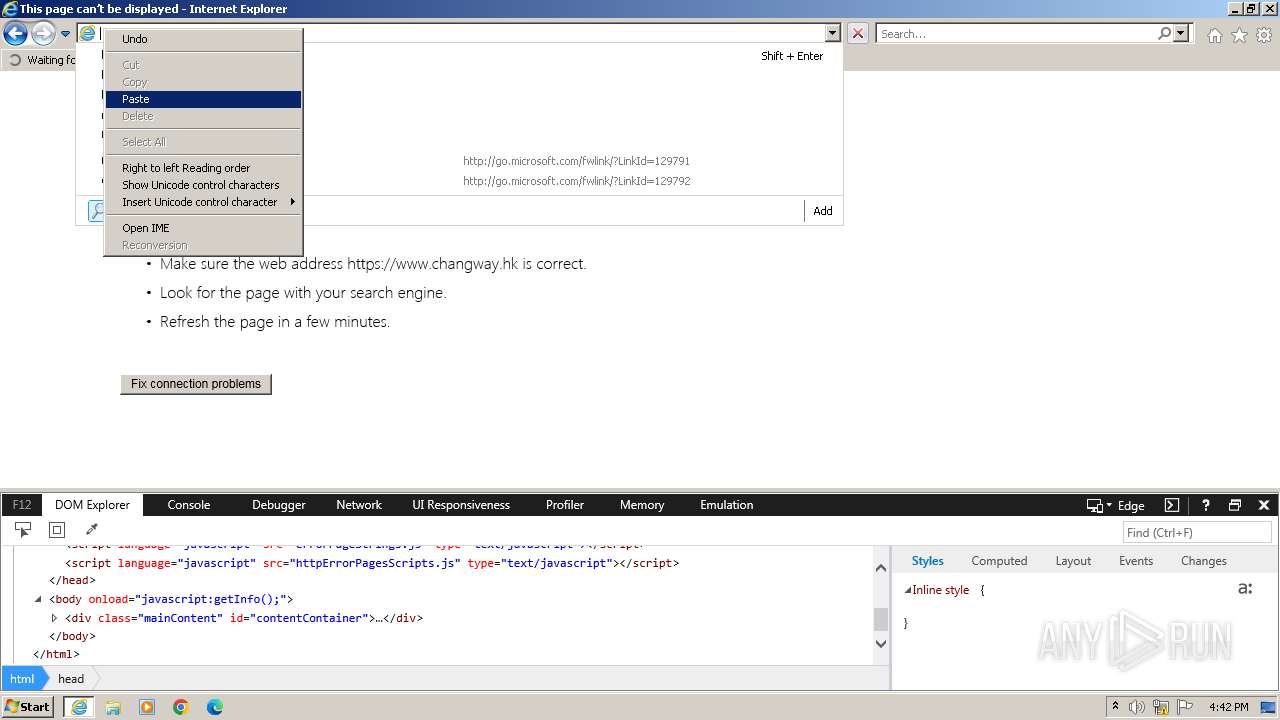Viewport: 1280px width, 720px height.
Task: Click the head breadcrumb
Action: coord(71,679)
